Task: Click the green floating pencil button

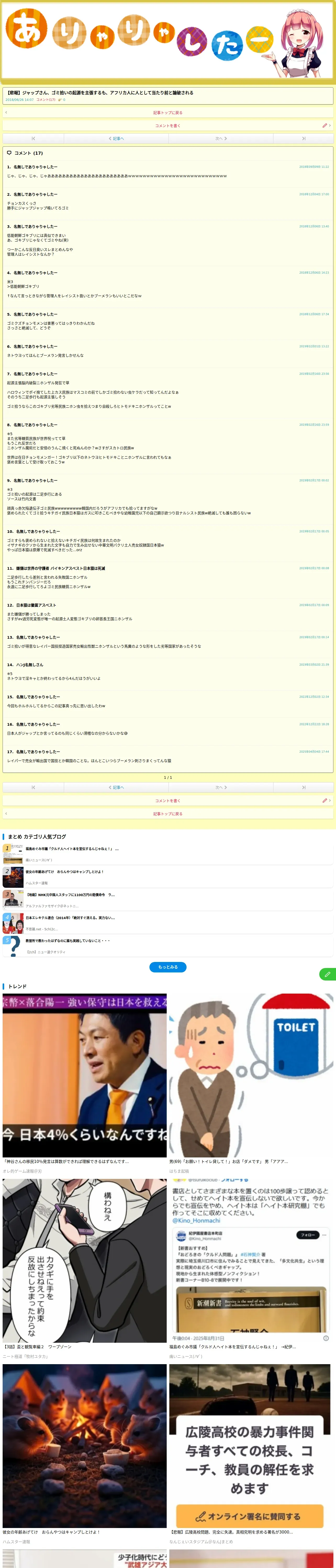Action: pos(327,975)
